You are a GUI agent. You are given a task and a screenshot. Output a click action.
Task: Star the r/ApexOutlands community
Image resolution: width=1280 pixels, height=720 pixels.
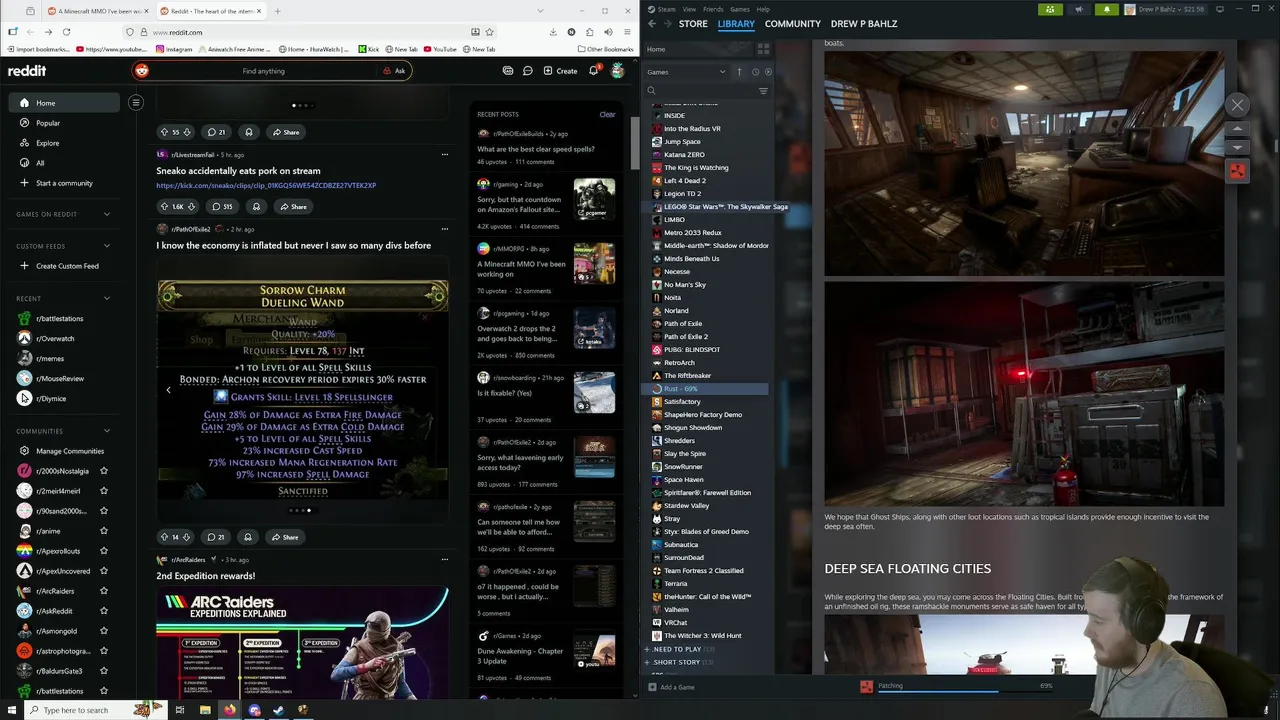[x=104, y=551]
